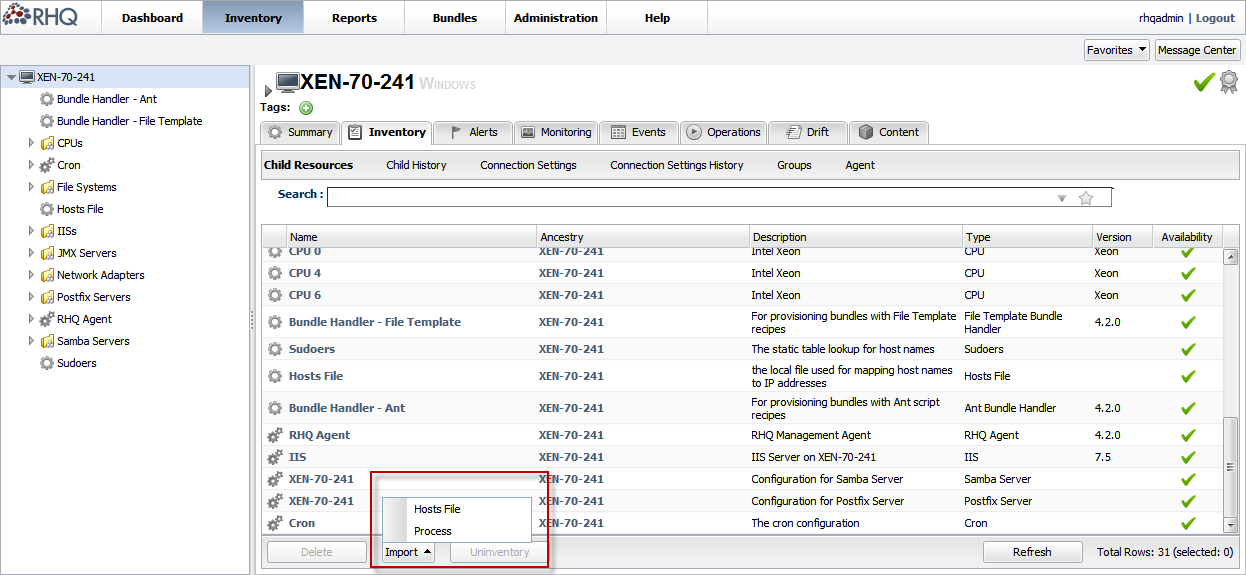
Task: Click gear icon in CPU 4 table row
Action: pyautogui.click(x=275, y=273)
